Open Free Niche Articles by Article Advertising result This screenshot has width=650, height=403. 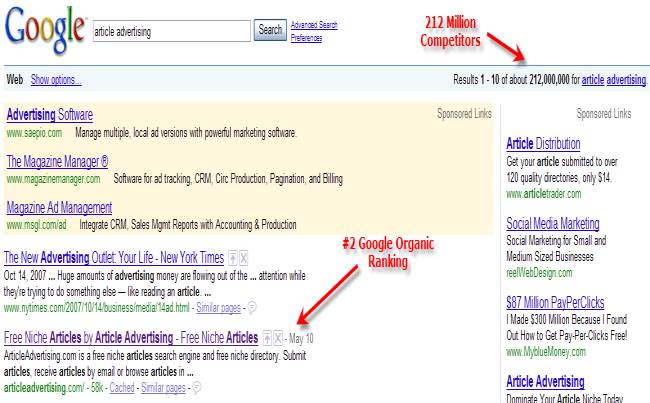[x=131, y=337]
